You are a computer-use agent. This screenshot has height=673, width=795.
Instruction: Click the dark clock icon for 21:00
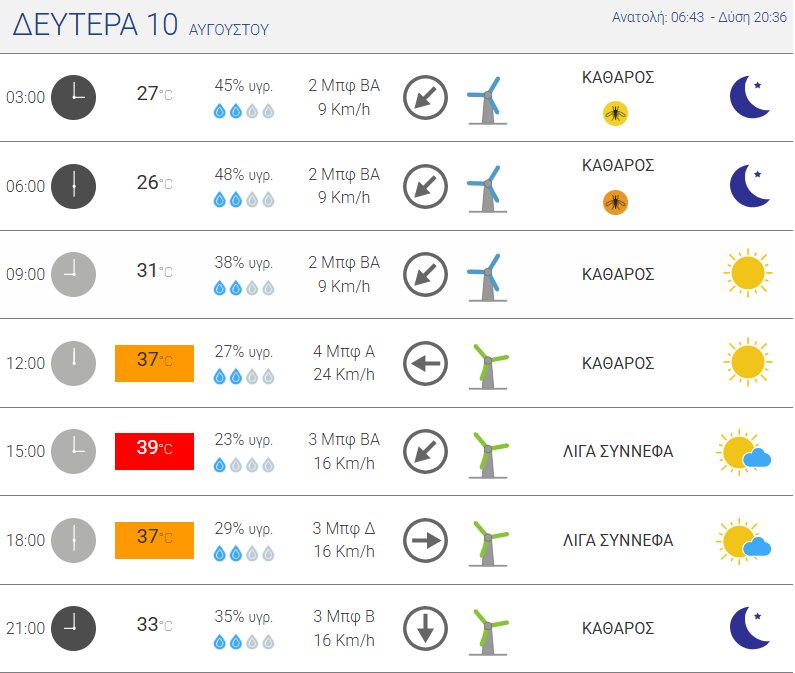[x=74, y=628]
